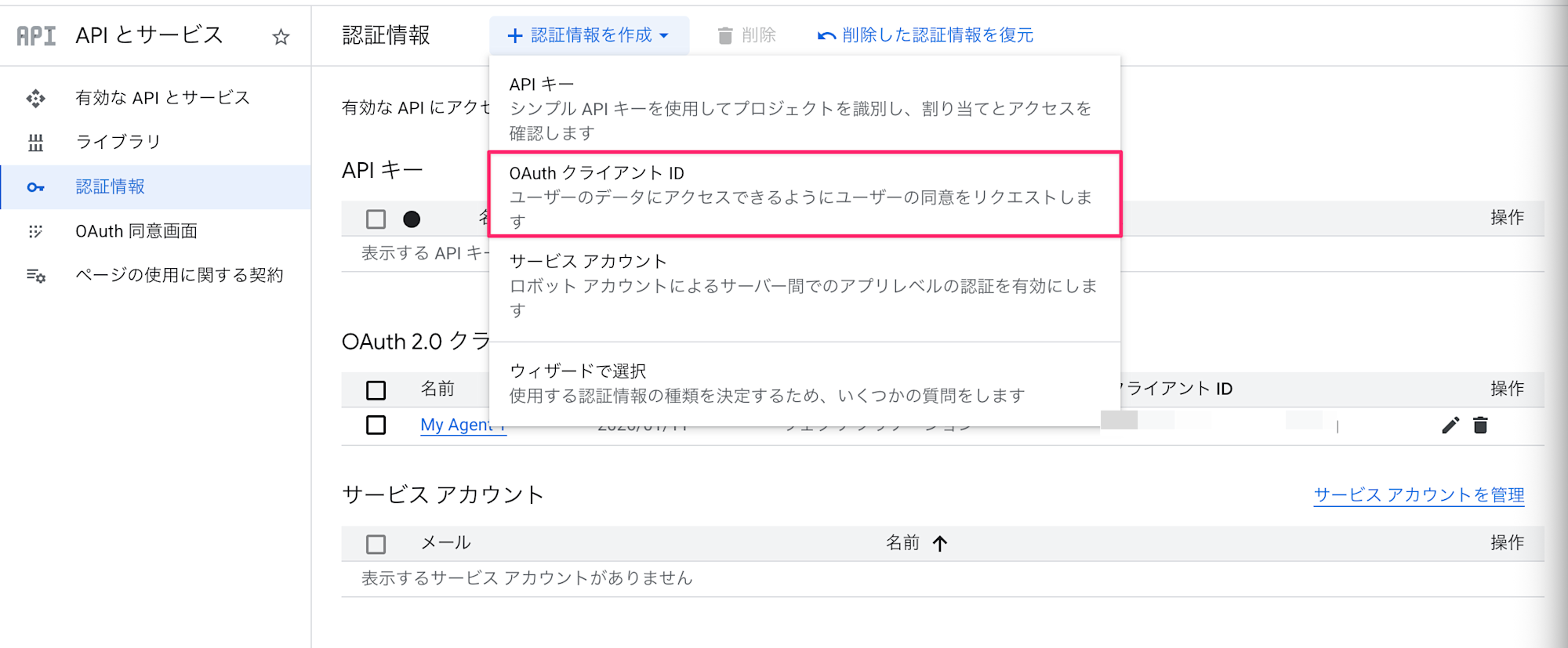Click the star icon beside APIとサービス
1568x648 pixels.
(281, 37)
